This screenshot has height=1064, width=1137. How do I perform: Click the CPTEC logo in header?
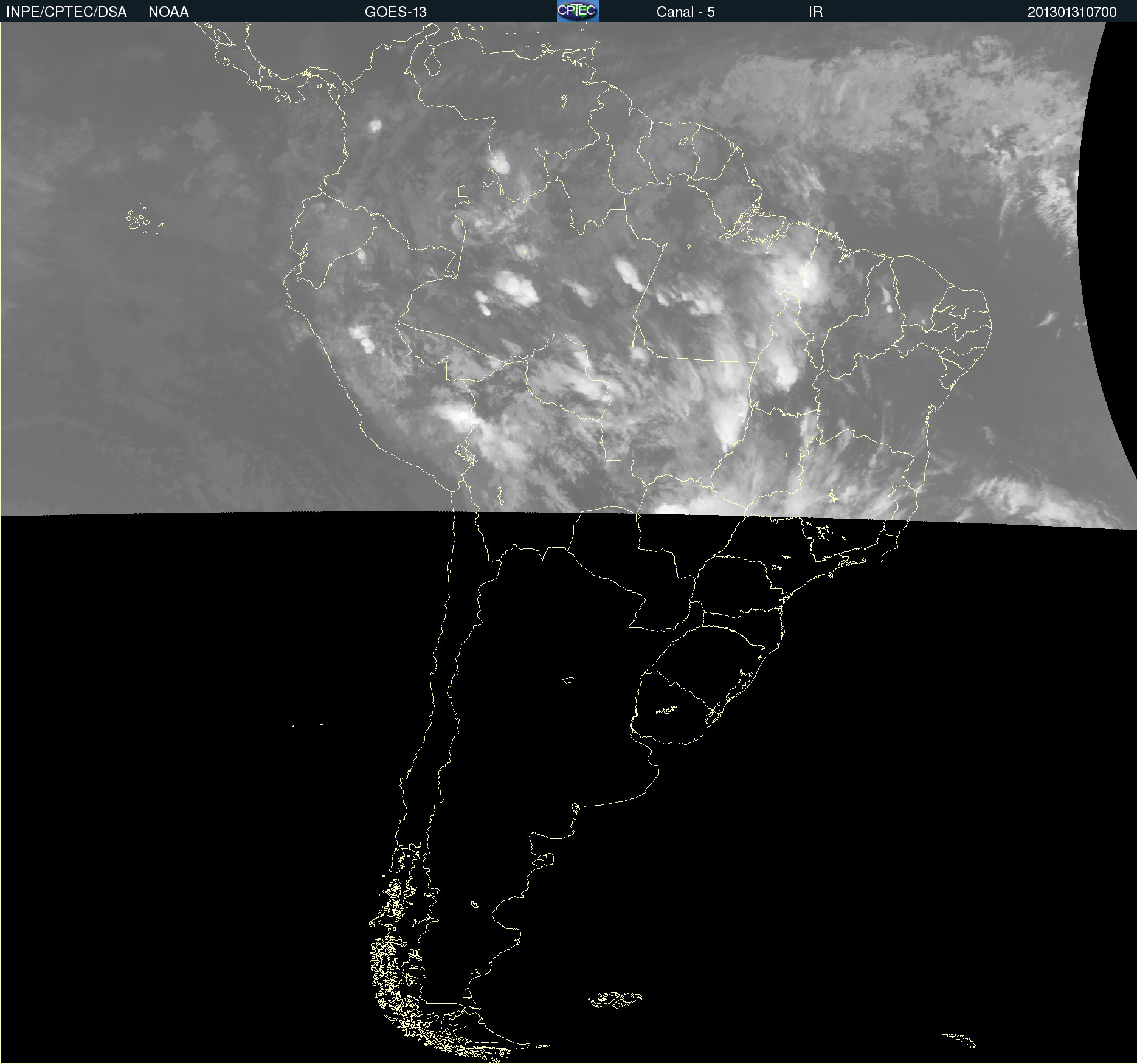click(x=578, y=11)
